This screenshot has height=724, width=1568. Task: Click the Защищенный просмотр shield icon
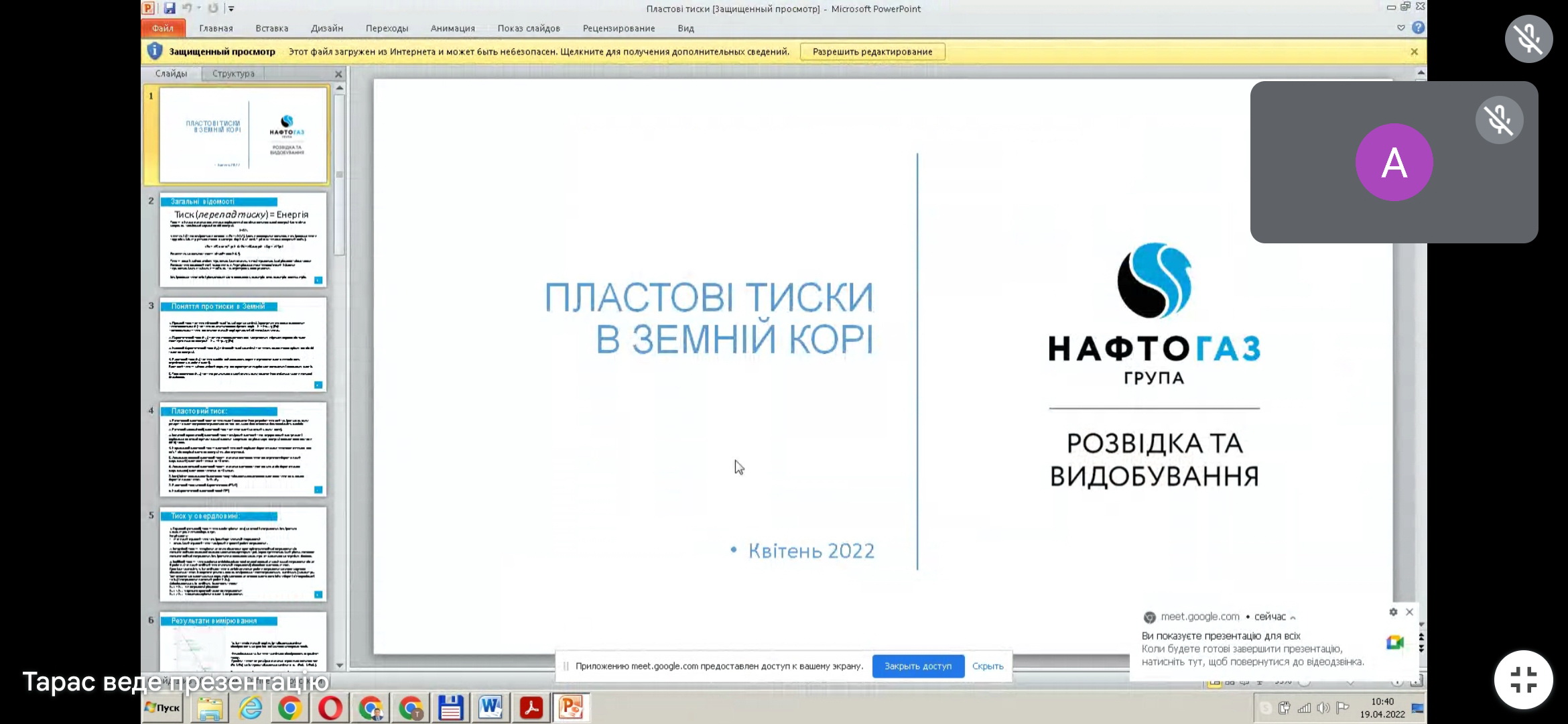(154, 51)
